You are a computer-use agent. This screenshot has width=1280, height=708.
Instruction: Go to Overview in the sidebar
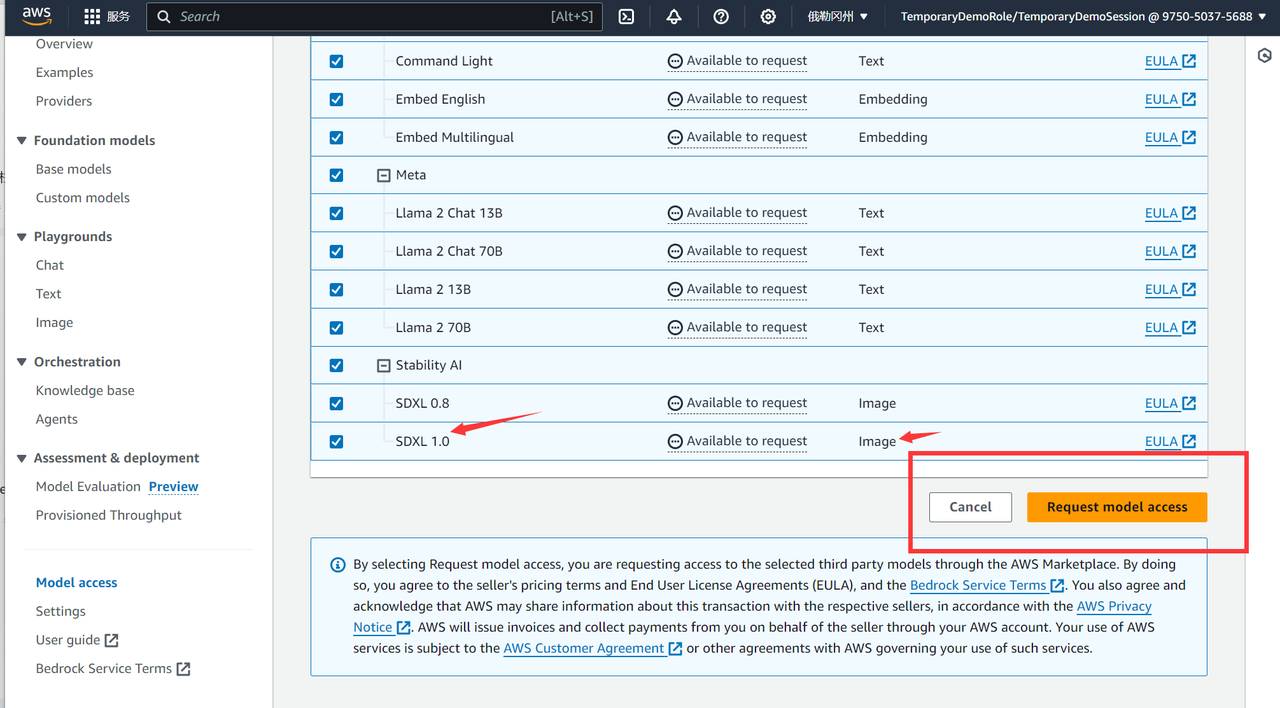pos(64,44)
